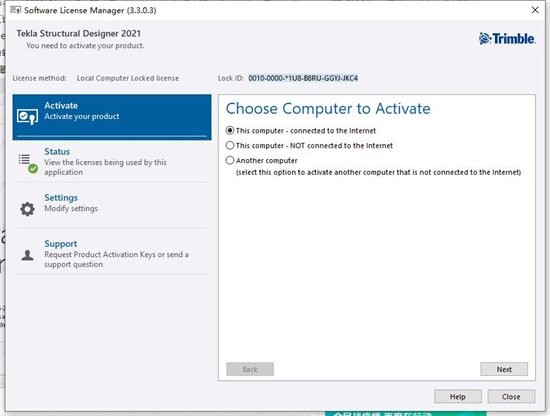The height and width of the screenshot is (416, 550).
Task: Click the Activate license key icon
Action: [x=27, y=117]
